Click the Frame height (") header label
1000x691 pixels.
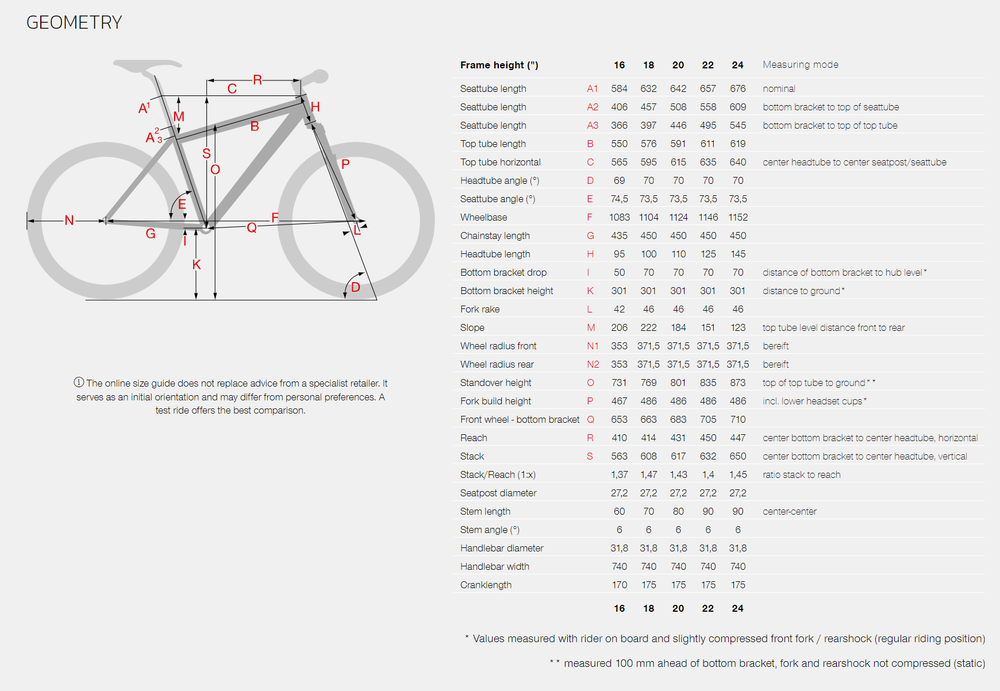click(x=499, y=65)
